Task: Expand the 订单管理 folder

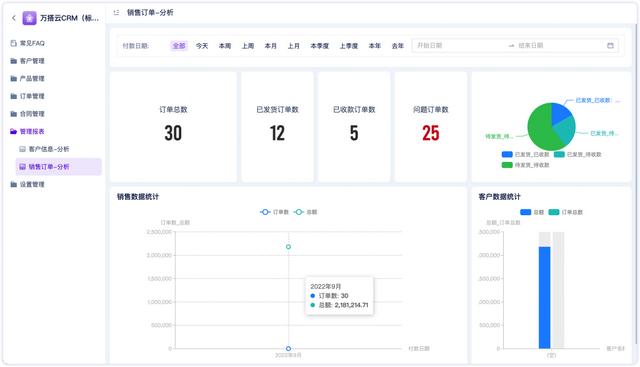Action: [x=27, y=96]
